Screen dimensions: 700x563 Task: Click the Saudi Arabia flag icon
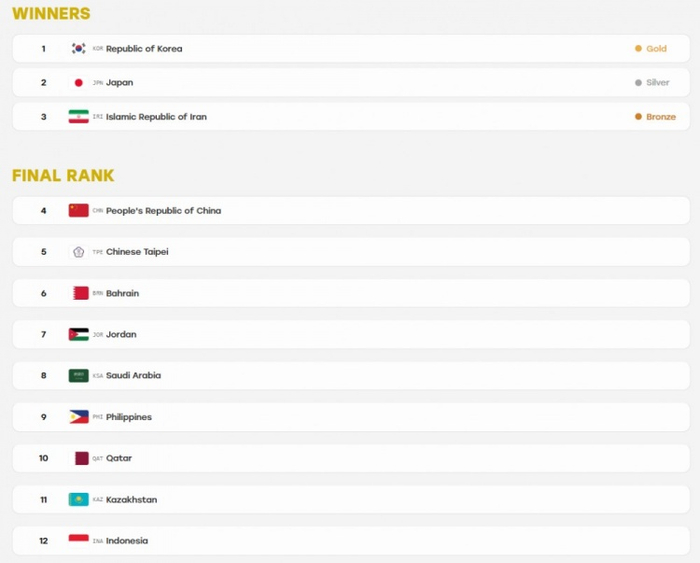(79, 375)
